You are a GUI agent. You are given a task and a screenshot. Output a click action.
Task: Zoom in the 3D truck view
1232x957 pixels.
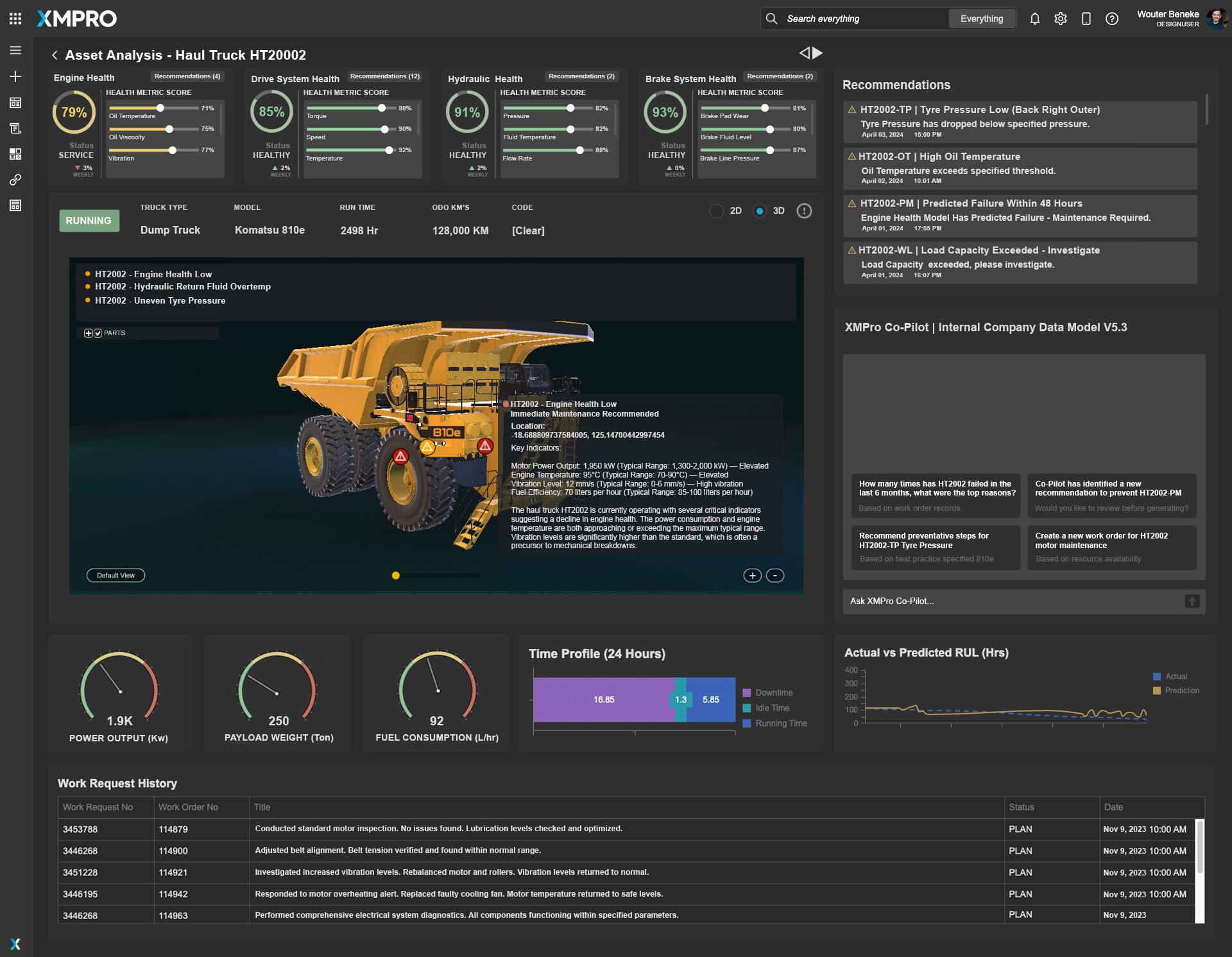[752, 576]
